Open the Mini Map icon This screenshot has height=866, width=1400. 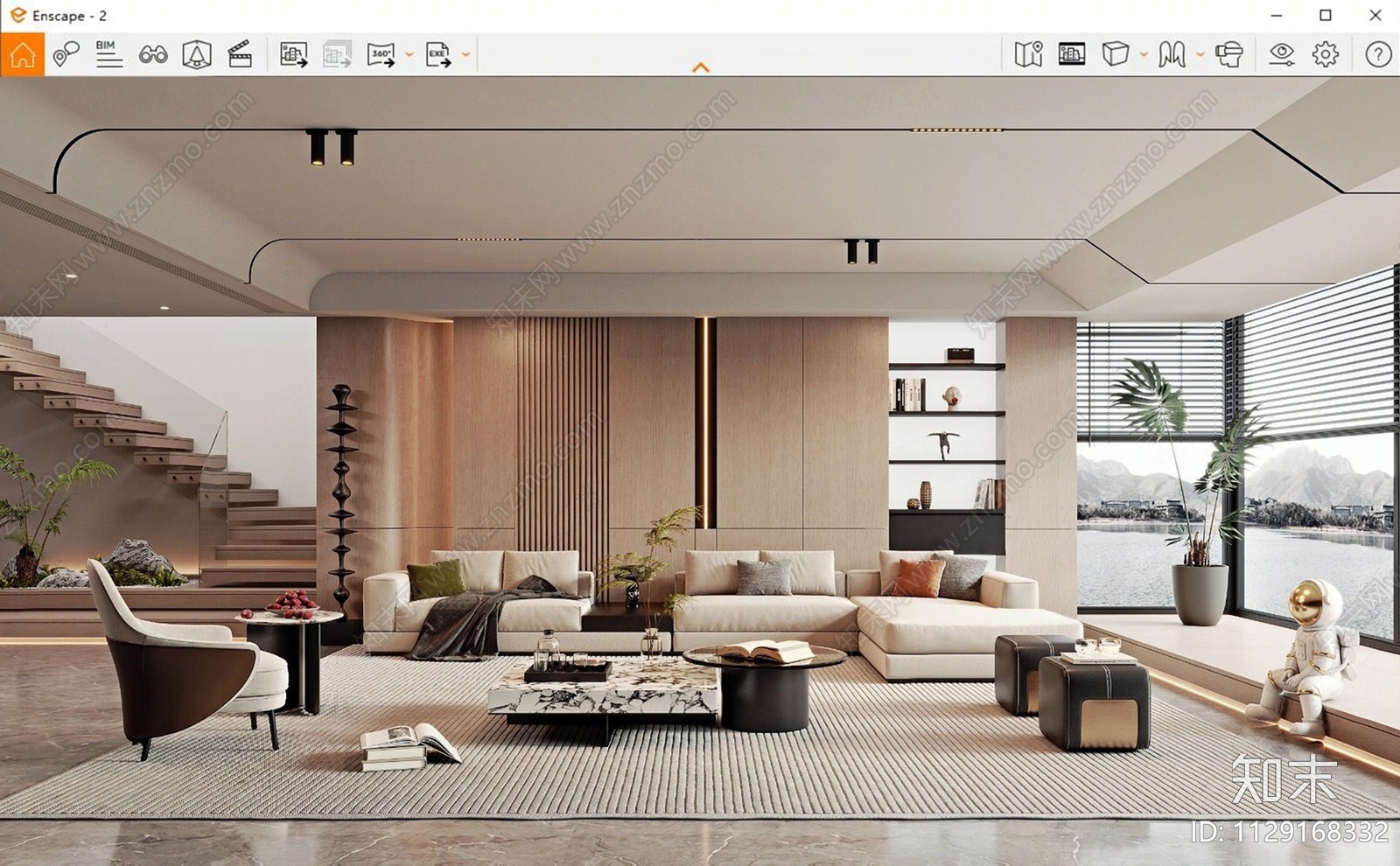pyautogui.click(x=1028, y=54)
